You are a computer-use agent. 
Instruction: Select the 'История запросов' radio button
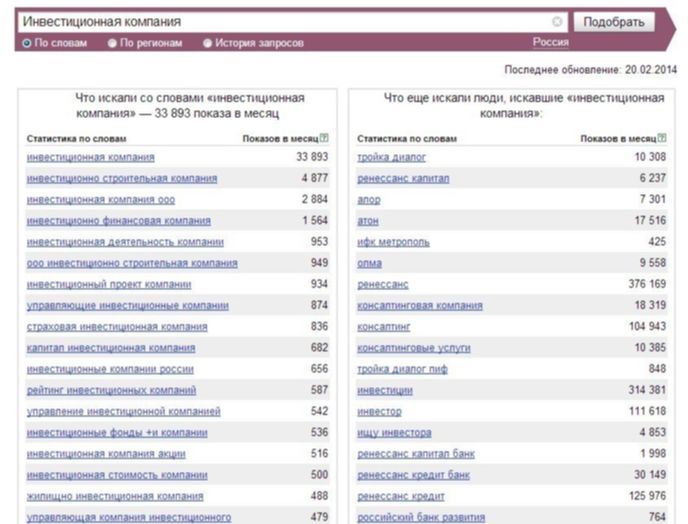208,43
